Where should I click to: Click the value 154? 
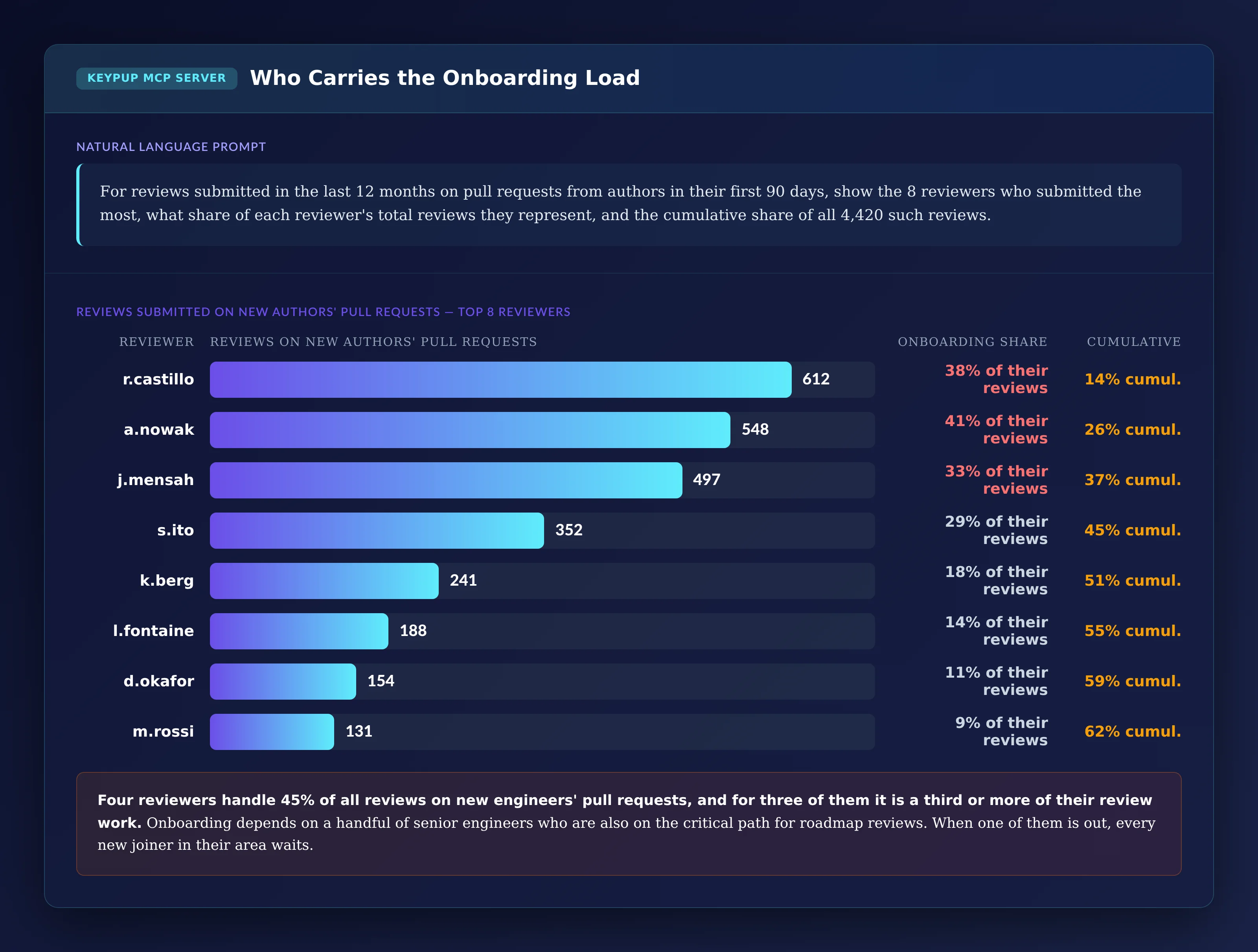pos(381,681)
